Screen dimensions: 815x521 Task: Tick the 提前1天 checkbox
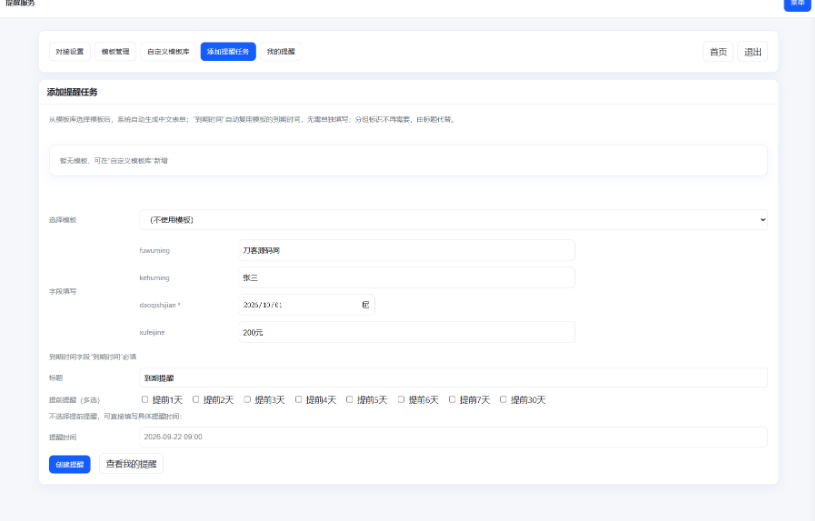click(x=144, y=399)
